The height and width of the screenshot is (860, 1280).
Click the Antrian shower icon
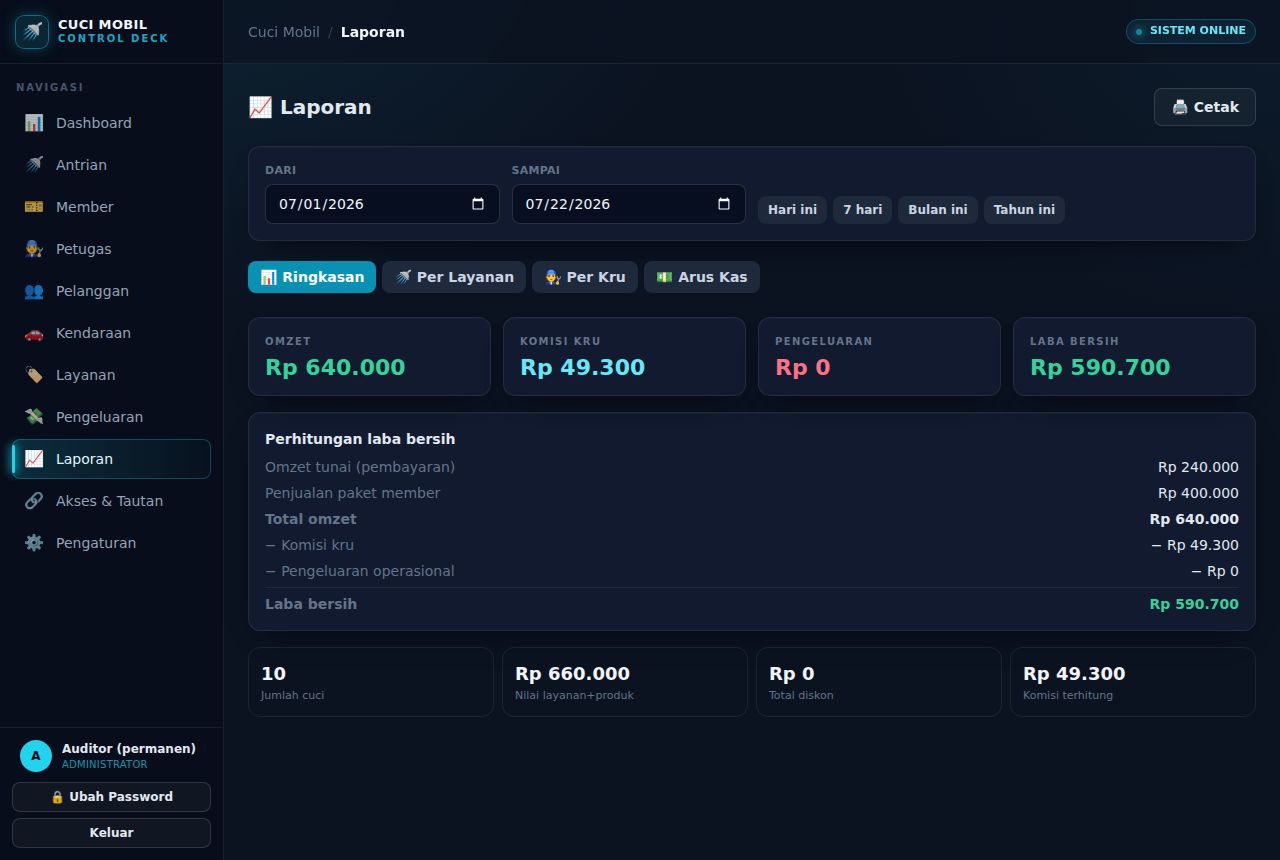coord(34,165)
